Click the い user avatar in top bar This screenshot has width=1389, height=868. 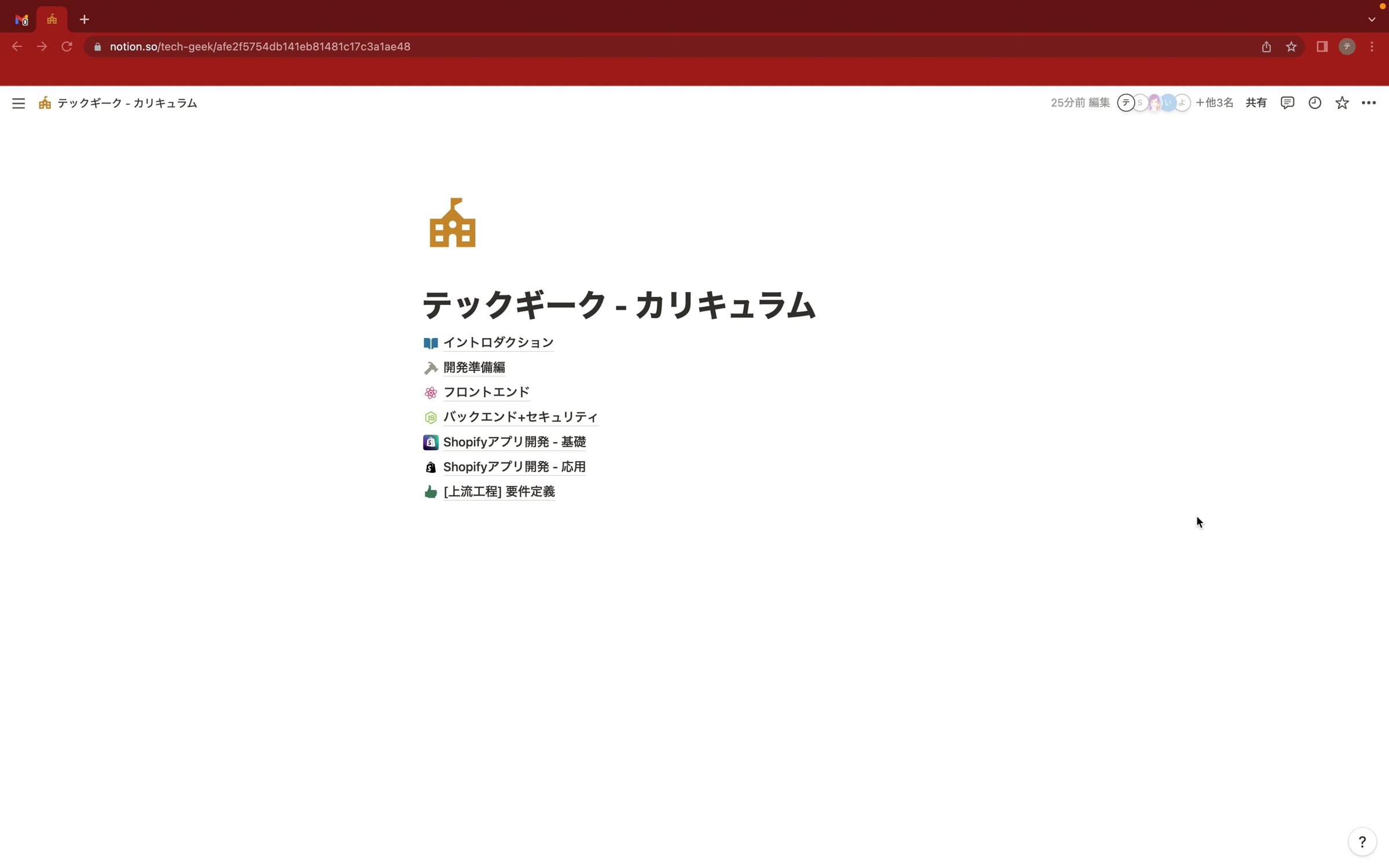click(x=1168, y=103)
